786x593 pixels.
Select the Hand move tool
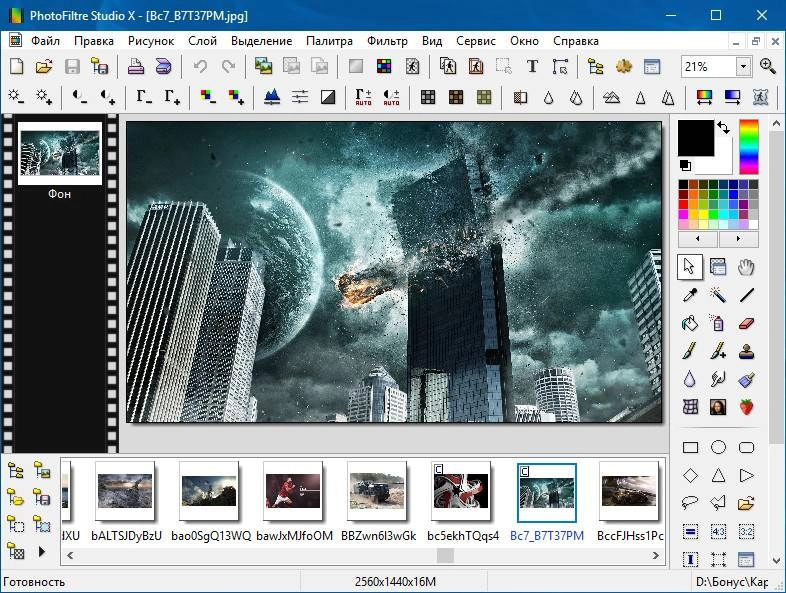746,267
